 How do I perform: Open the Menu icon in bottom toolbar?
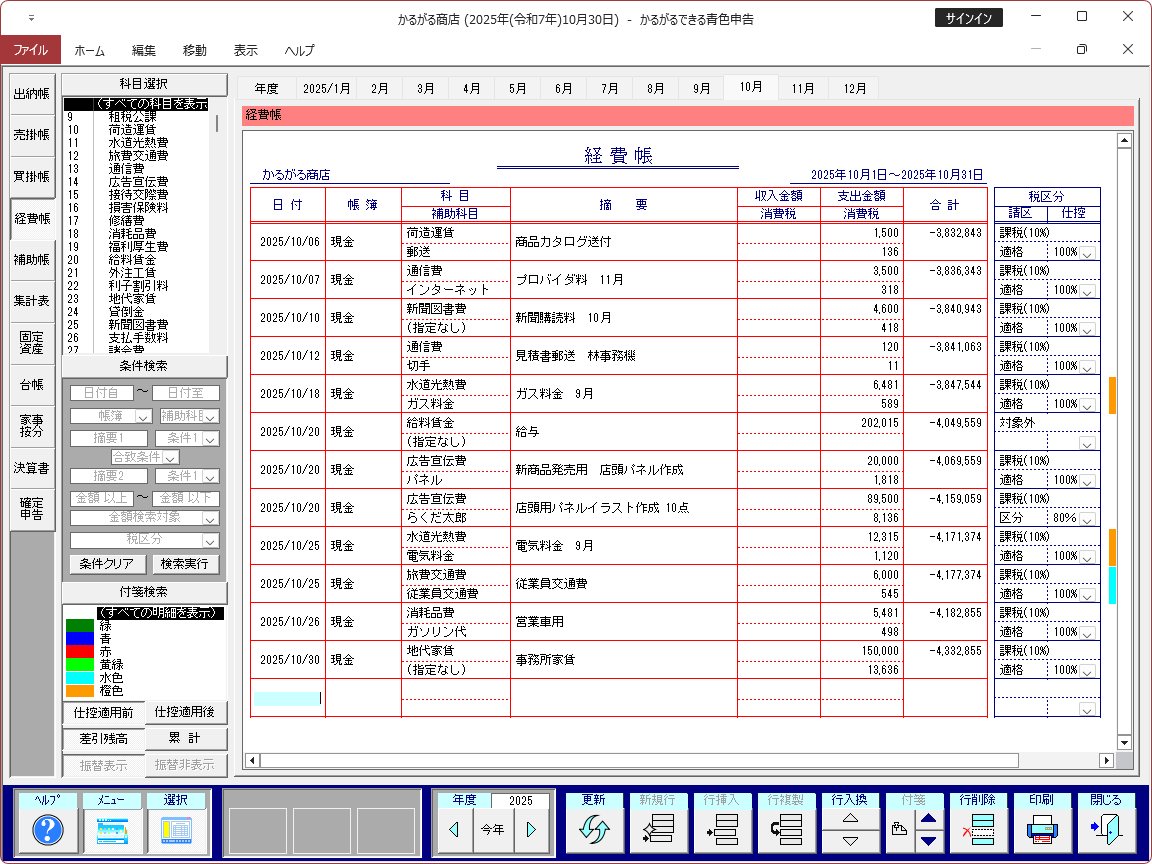click(x=112, y=829)
